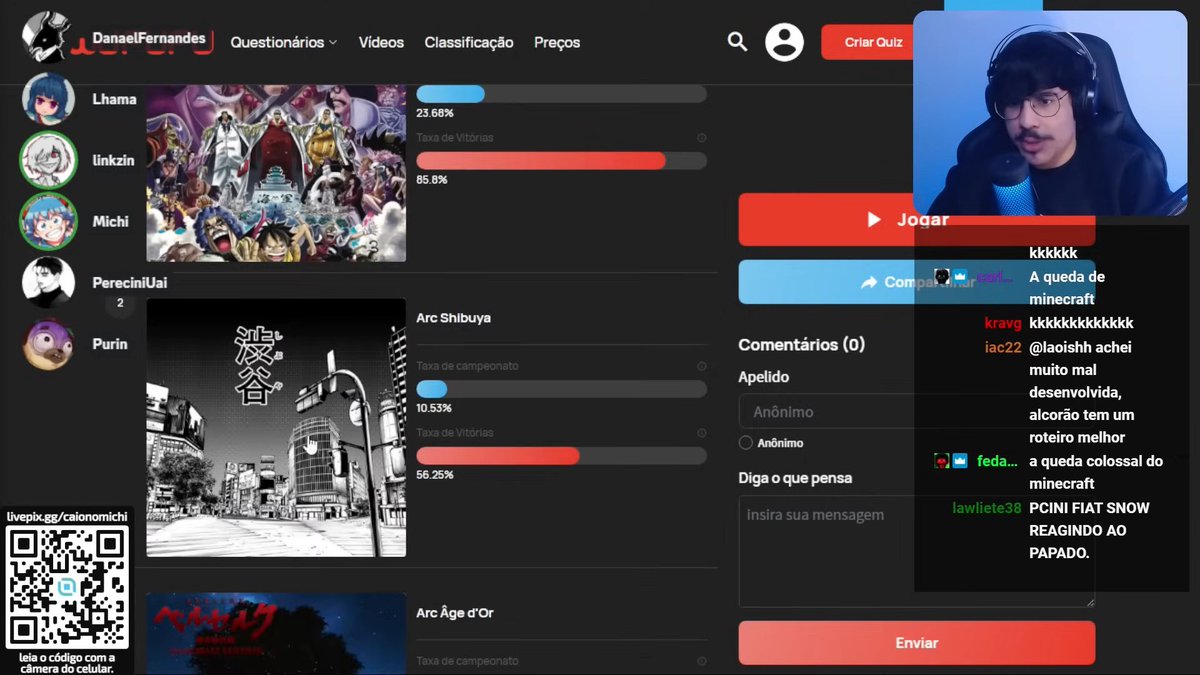Open the Preços menu item
Screen dimensions: 1200x675
(557, 42)
